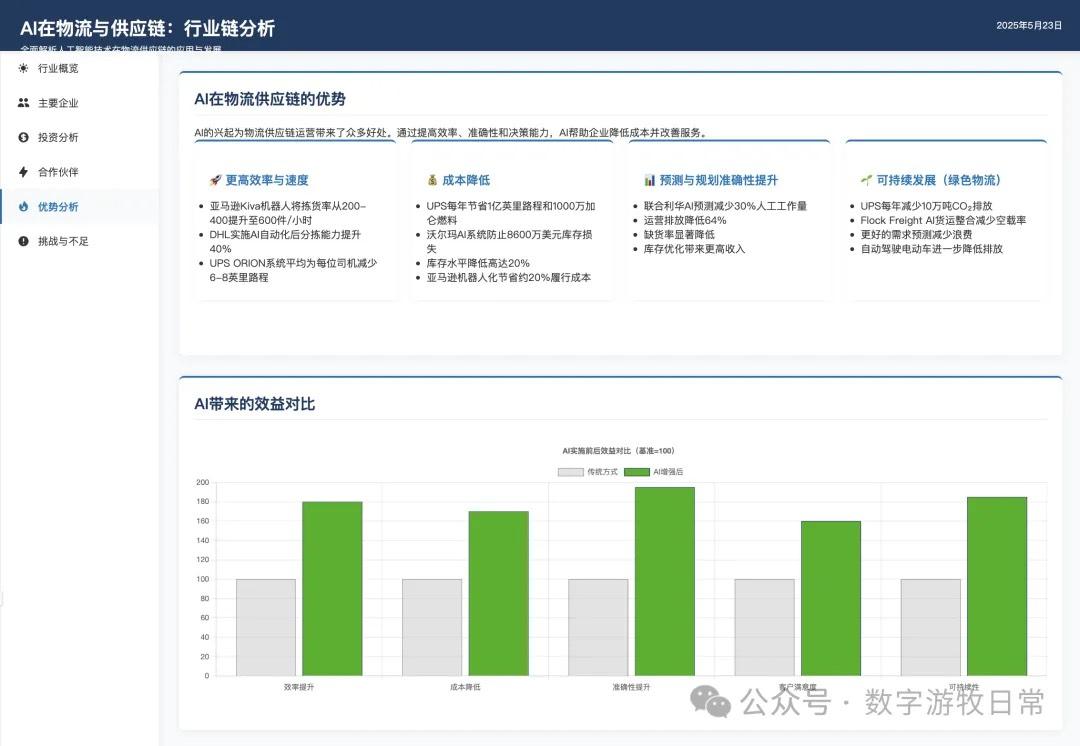
Task: Select the bar chart icon beside 预测与规划准确性提升
Action: 649,181
